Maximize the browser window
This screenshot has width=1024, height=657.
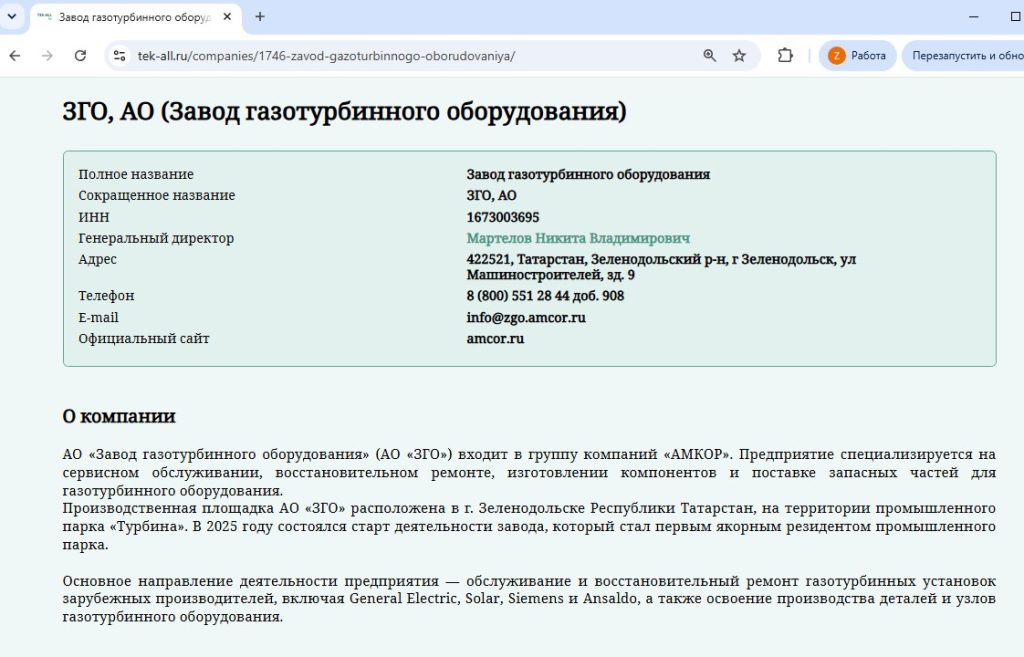click(1016, 17)
